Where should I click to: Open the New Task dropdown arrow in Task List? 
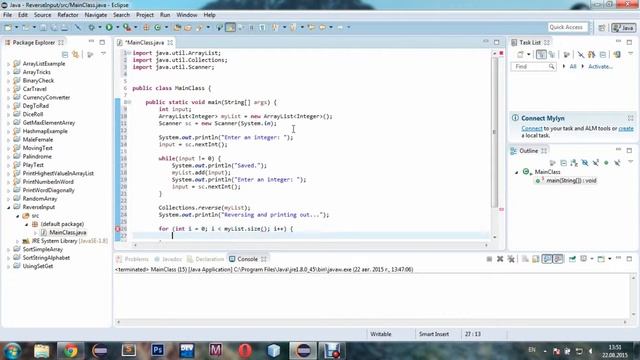[x=528, y=54]
